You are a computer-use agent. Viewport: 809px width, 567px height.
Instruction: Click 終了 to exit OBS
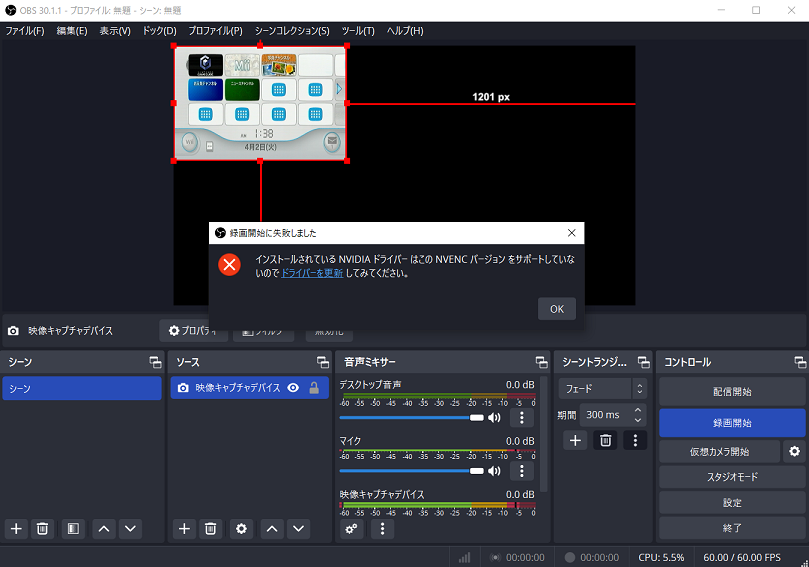pyautogui.click(x=732, y=528)
